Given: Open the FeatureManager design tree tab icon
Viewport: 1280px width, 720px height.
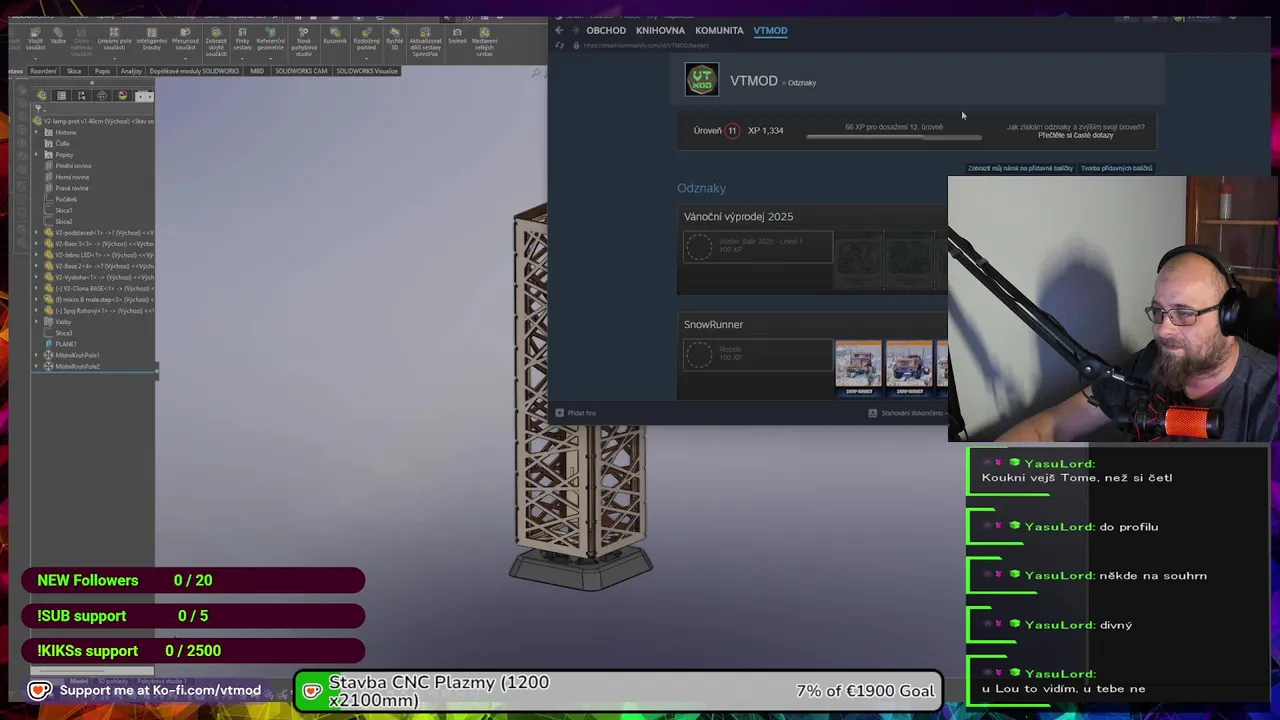Looking at the screenshot, I should pos(41,95).
